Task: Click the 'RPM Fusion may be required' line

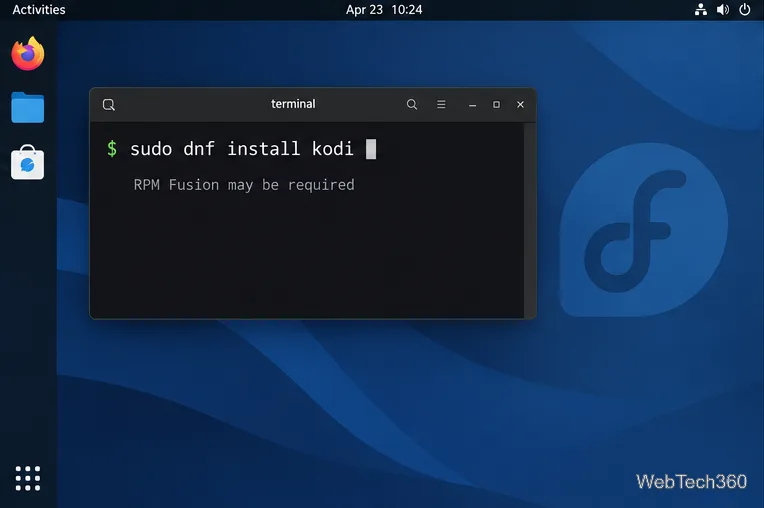Action: tap(244, 185)
